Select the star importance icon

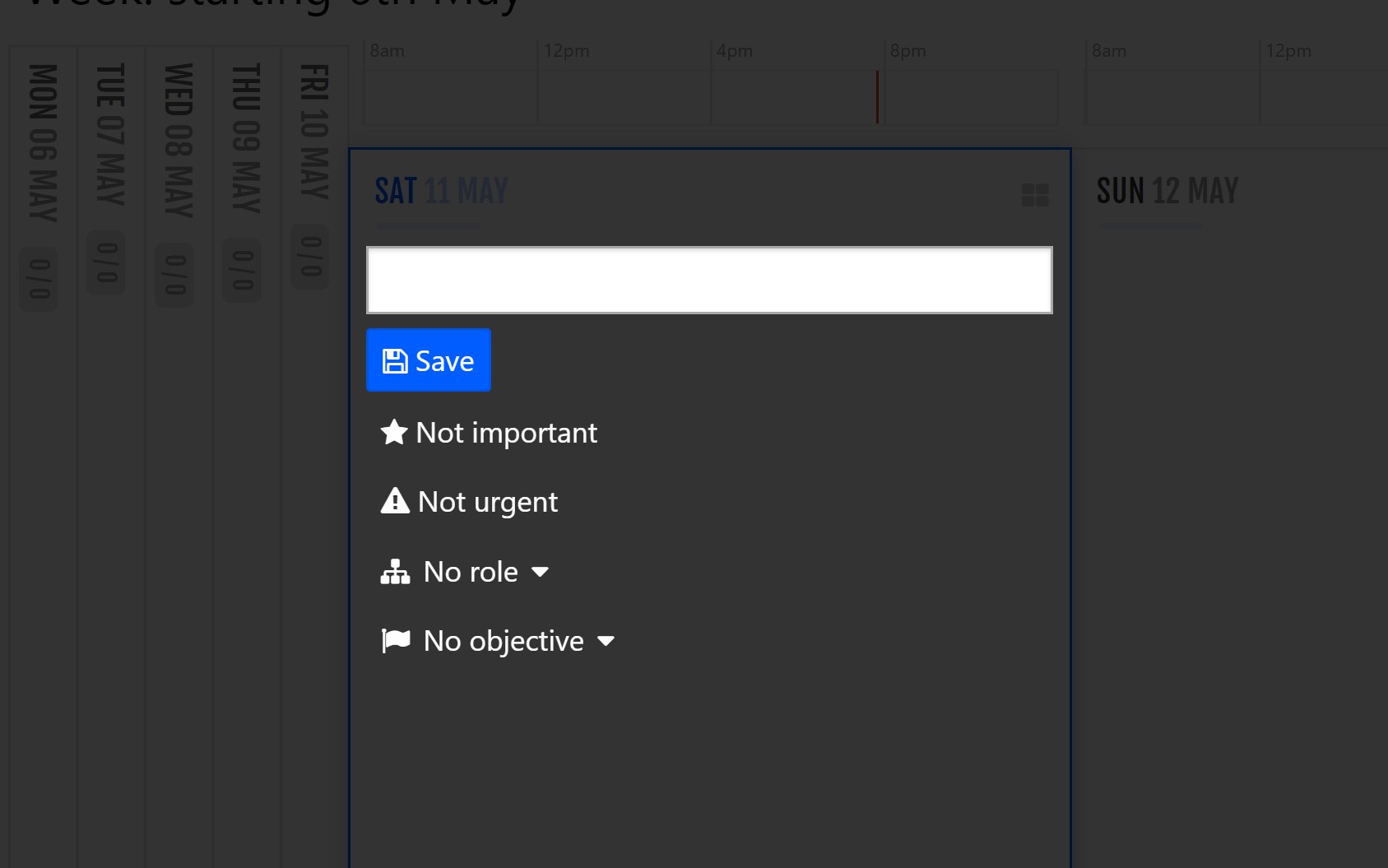pyautogui.click(x=394, y=431)
